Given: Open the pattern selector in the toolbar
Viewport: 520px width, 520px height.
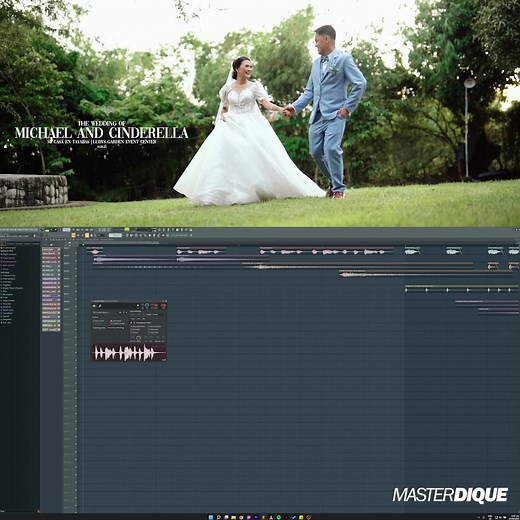Looking at the screenshot, I should (x=115, y=235).
